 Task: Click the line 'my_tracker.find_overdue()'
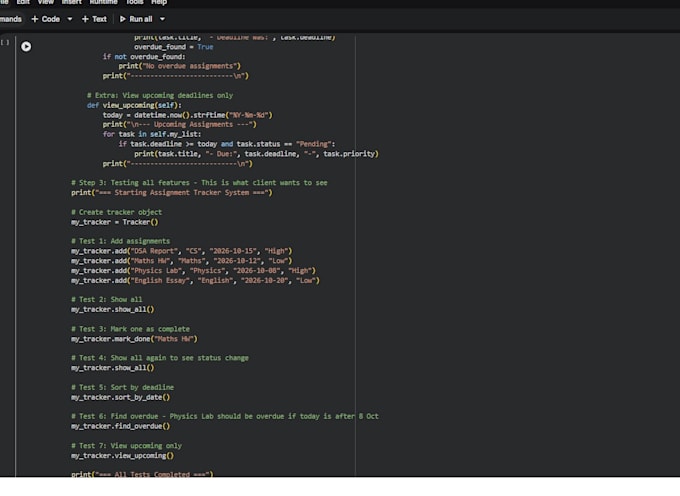click(120, 426)
